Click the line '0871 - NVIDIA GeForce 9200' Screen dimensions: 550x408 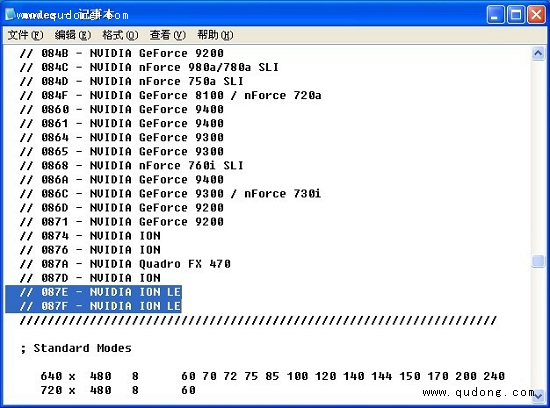121,222
